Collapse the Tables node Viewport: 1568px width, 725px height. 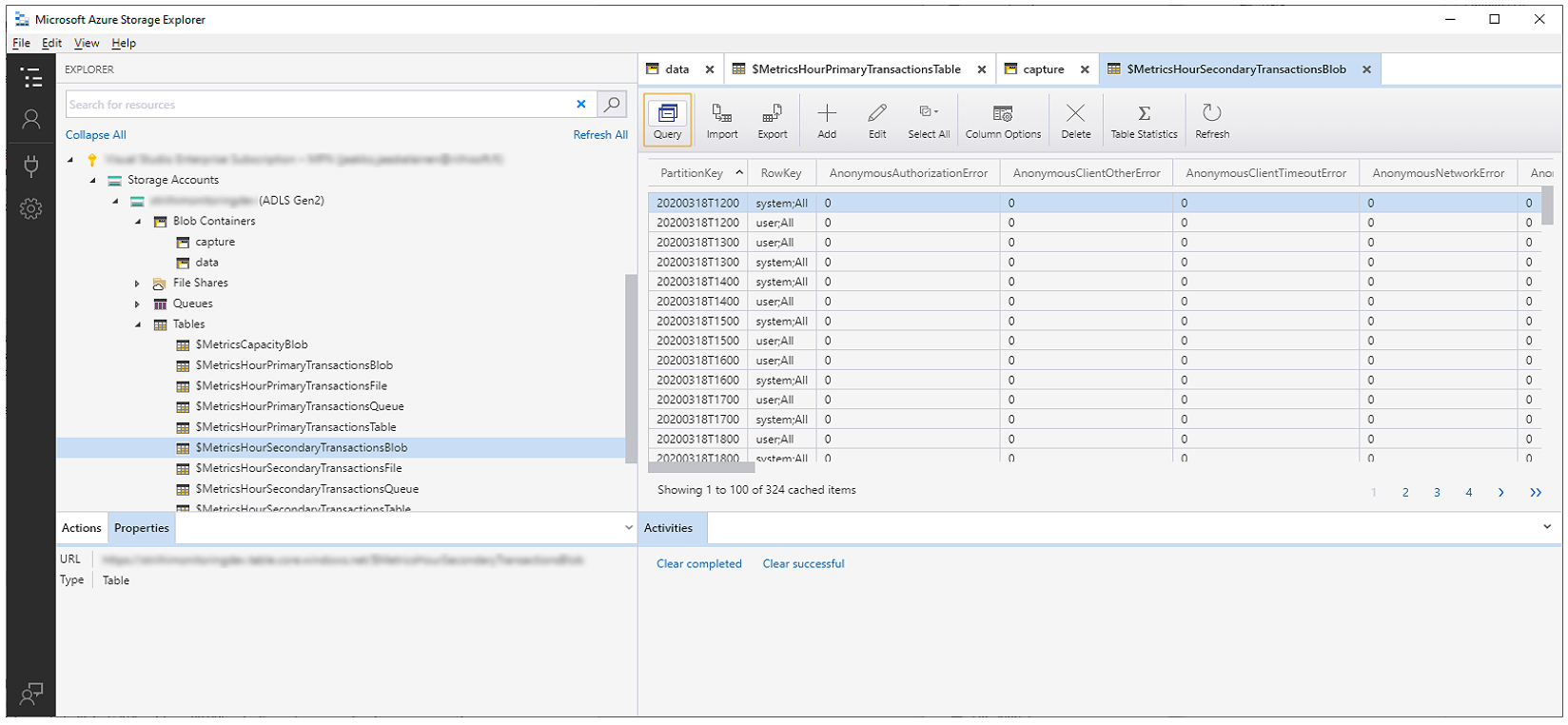click(139, 324)
